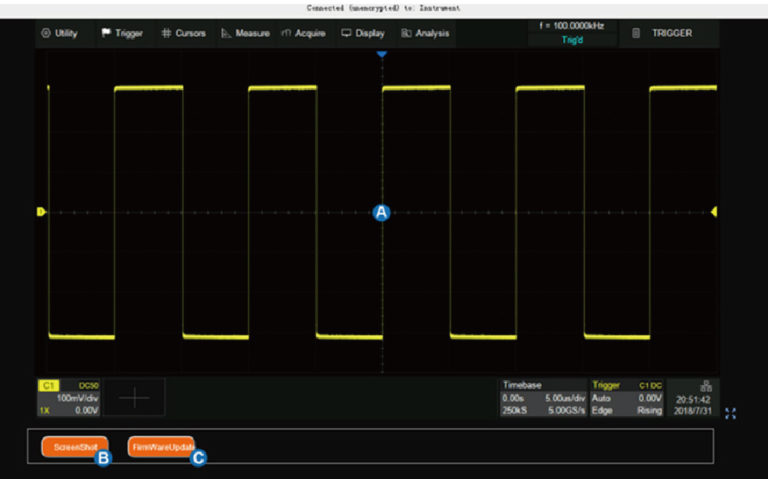The image size is (768, 479).
Task: Open the Trigger descriptor box
Action: (x=627, y=397)
